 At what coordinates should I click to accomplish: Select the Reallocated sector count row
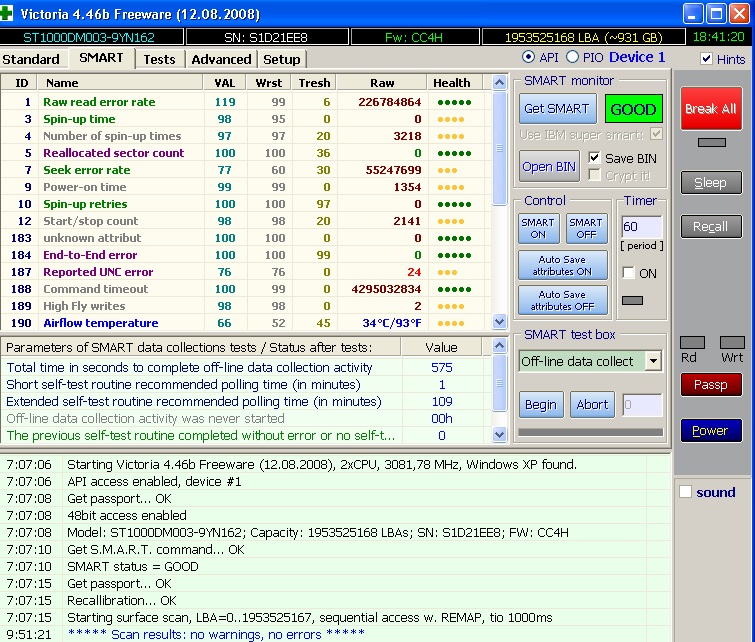pyautogui.click(x=246, y=153)
